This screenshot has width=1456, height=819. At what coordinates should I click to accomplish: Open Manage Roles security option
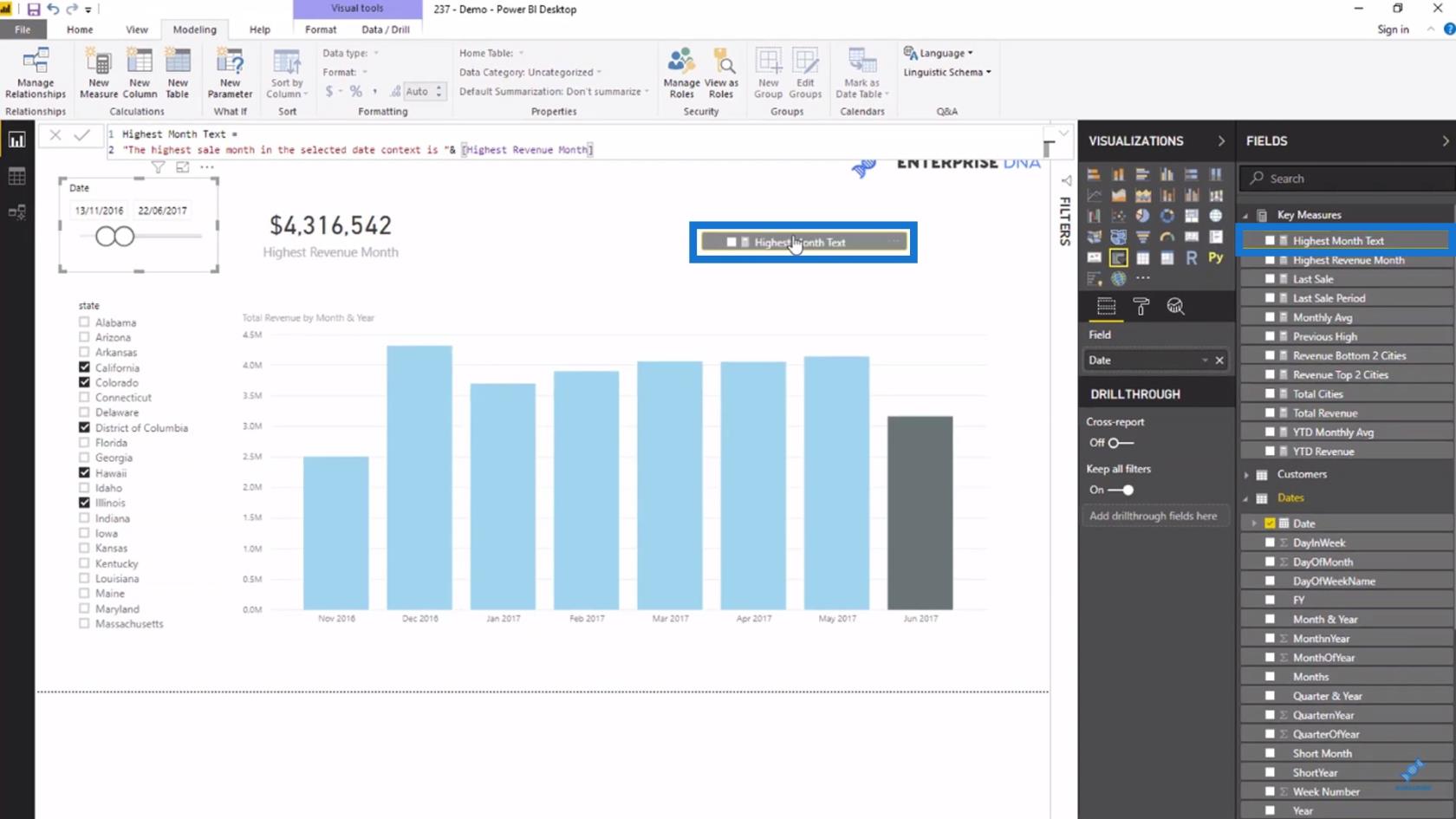pos(681,74)
